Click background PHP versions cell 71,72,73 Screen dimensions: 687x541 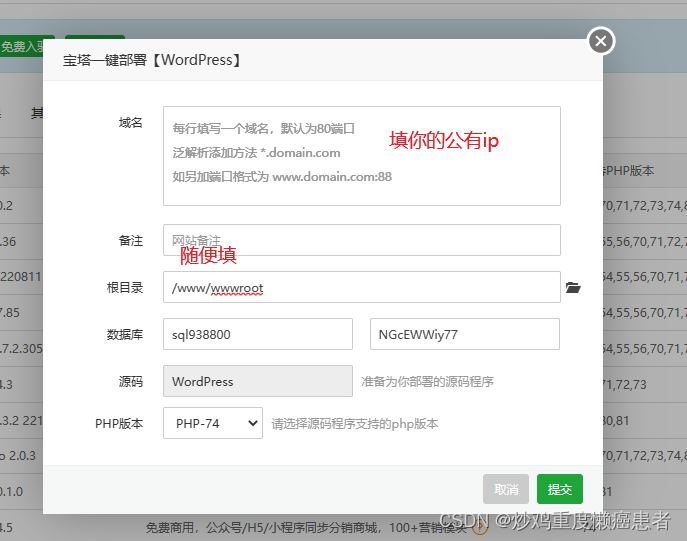pos(624,385)
